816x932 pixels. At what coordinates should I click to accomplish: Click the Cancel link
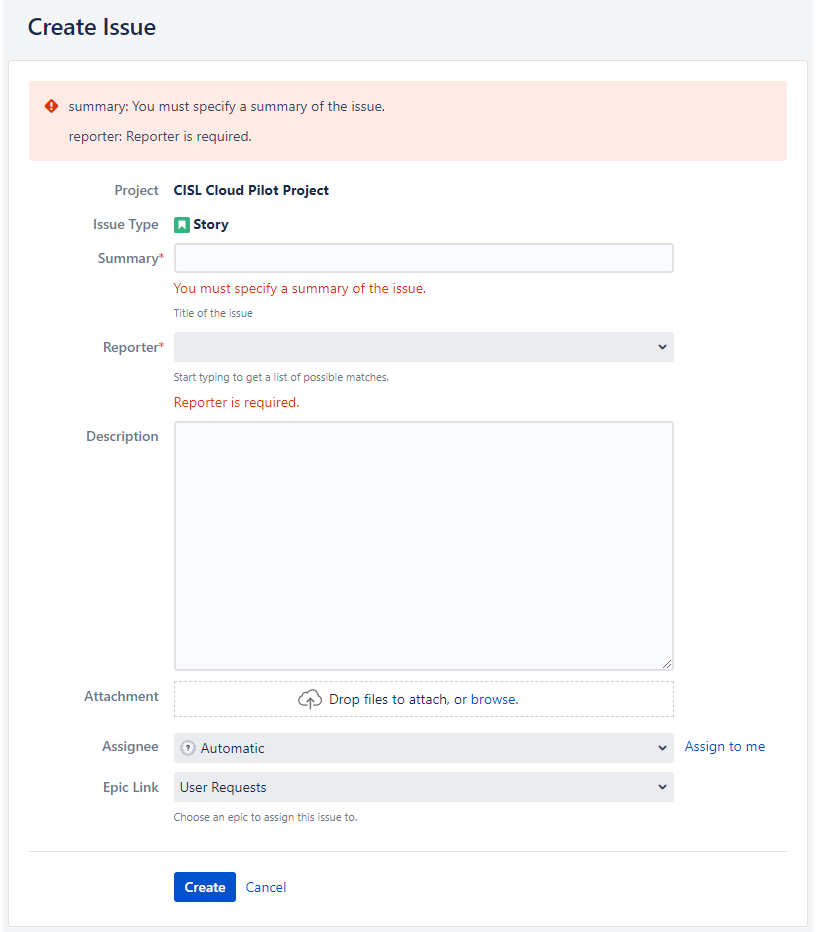(x=266, y=887)
